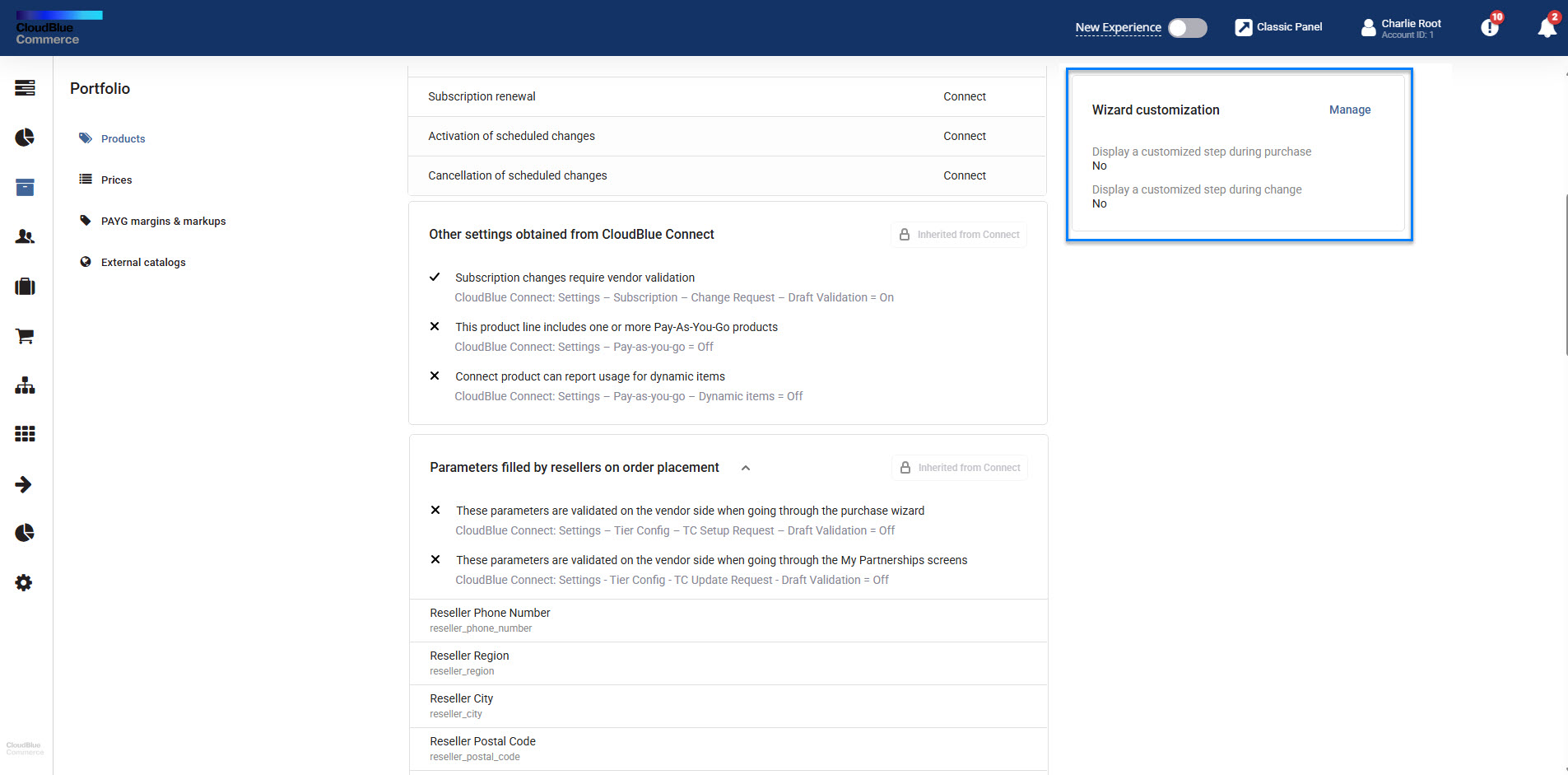The image size is (1568, 775).
Task: Click Connect product can report usage text
Action: coord(590,376)
